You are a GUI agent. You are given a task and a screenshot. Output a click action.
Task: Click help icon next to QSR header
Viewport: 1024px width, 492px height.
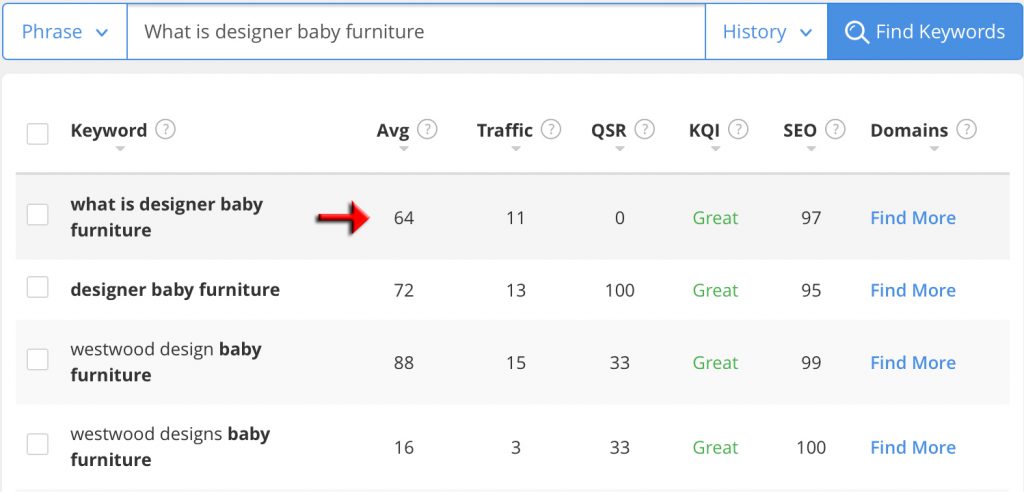[645, 129]
